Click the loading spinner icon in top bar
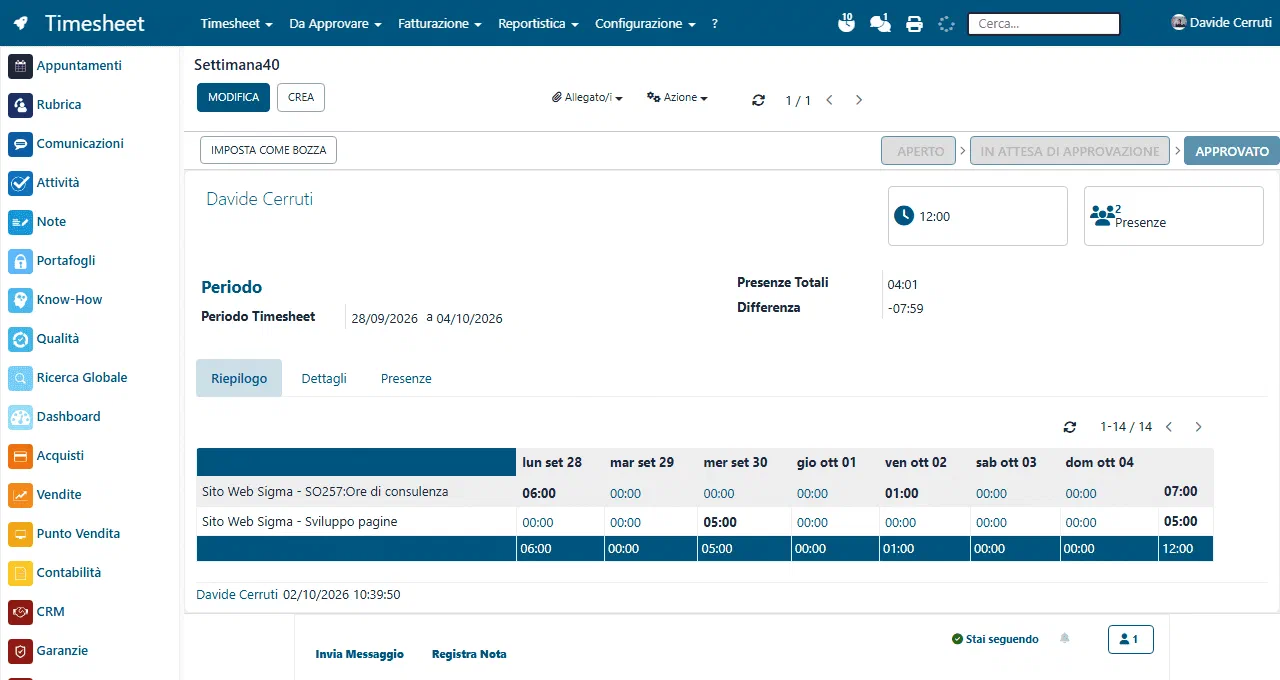Viewport: 1280px width, 680px height. (946, 24)
